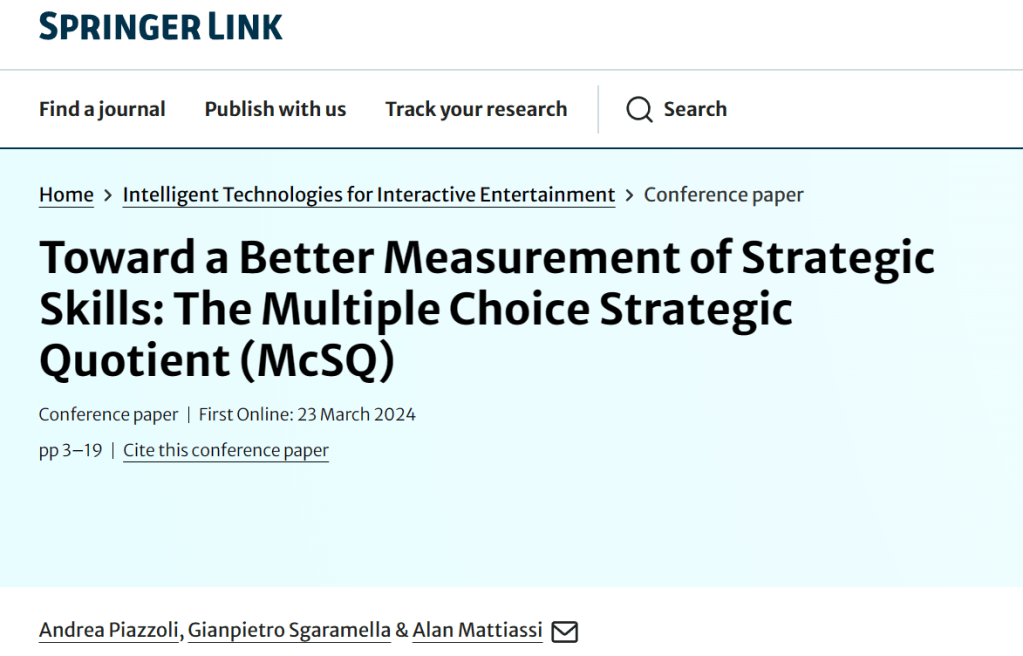Open author Andrea Piazzoli's details

[x=109, y=630]
